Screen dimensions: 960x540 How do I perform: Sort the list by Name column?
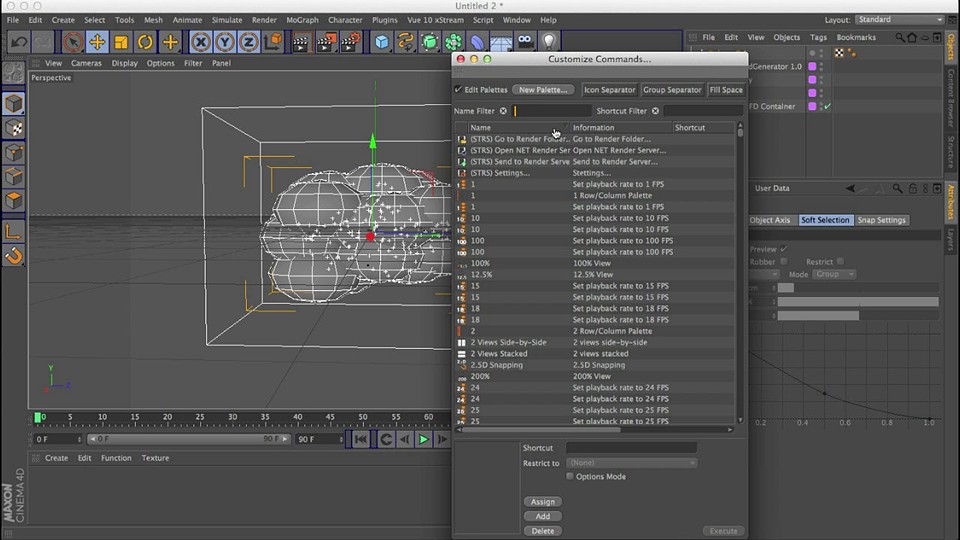click(x=519, y=127)
